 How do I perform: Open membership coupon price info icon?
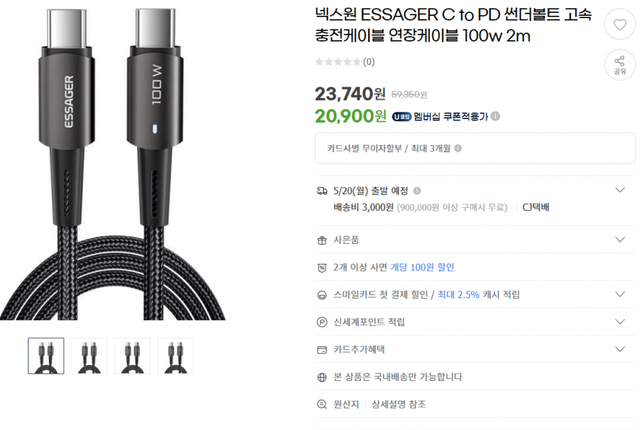coord(495,116)
